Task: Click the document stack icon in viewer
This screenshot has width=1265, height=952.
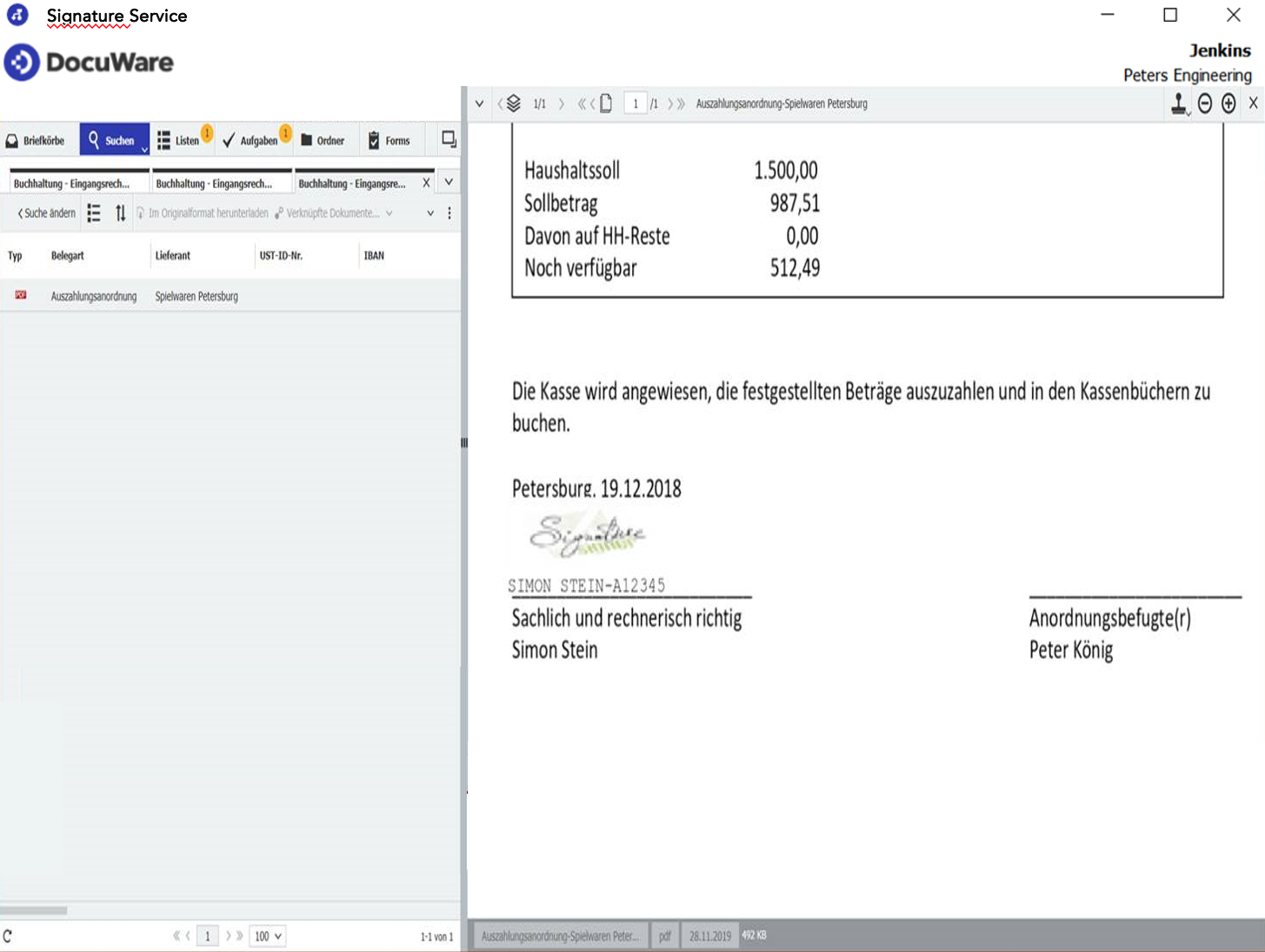Action: (514, 103)
